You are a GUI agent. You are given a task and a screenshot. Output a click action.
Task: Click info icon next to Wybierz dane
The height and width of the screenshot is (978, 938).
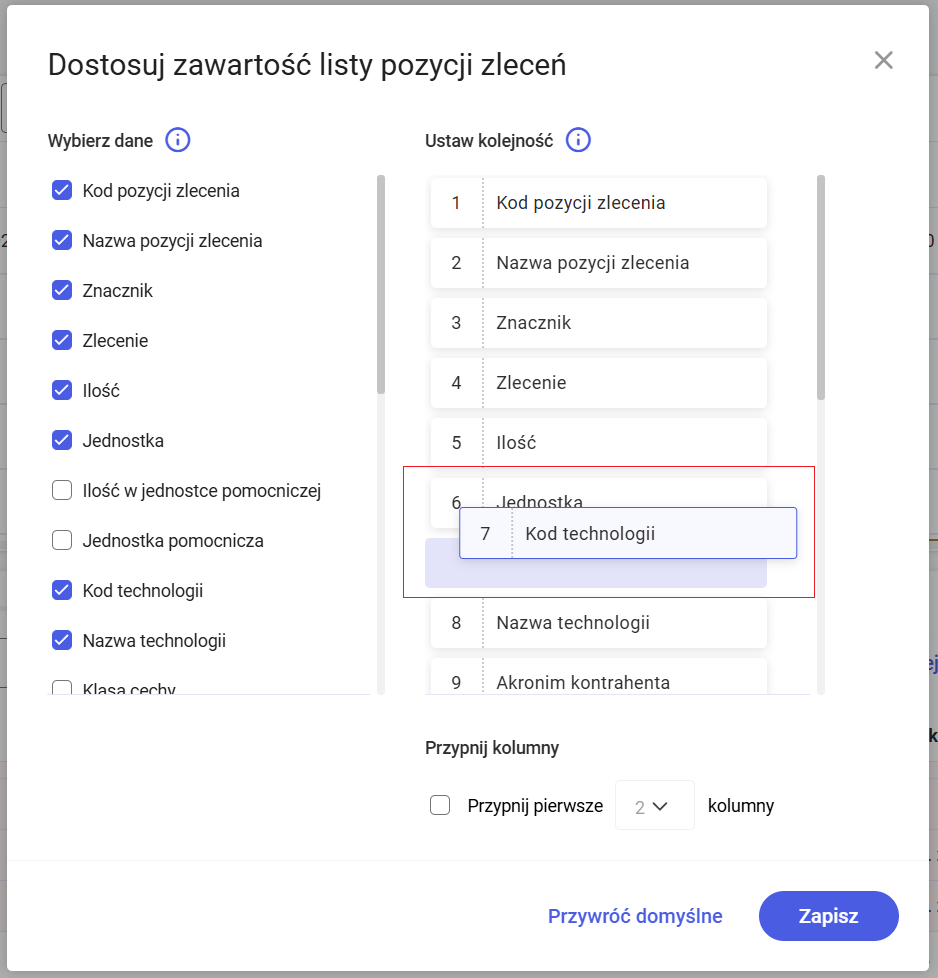(178, 140)
